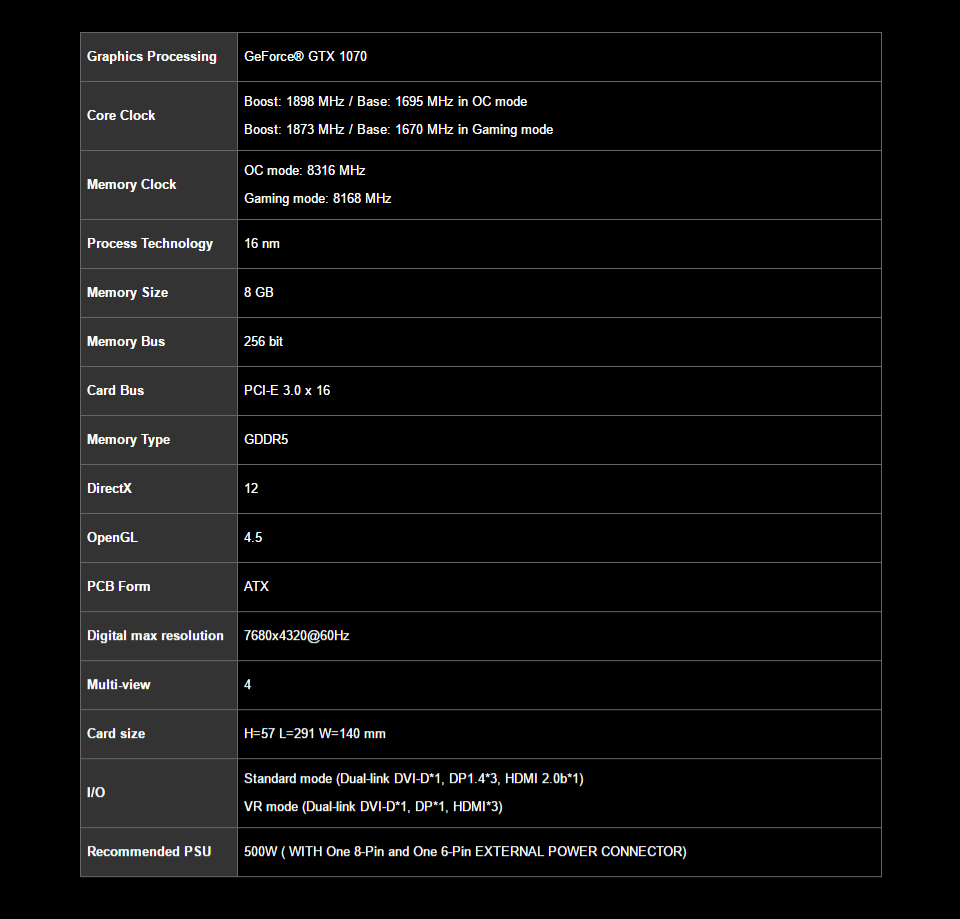
Task: Click the GDDR5 memory type value
Action: [x=266, y=440]
